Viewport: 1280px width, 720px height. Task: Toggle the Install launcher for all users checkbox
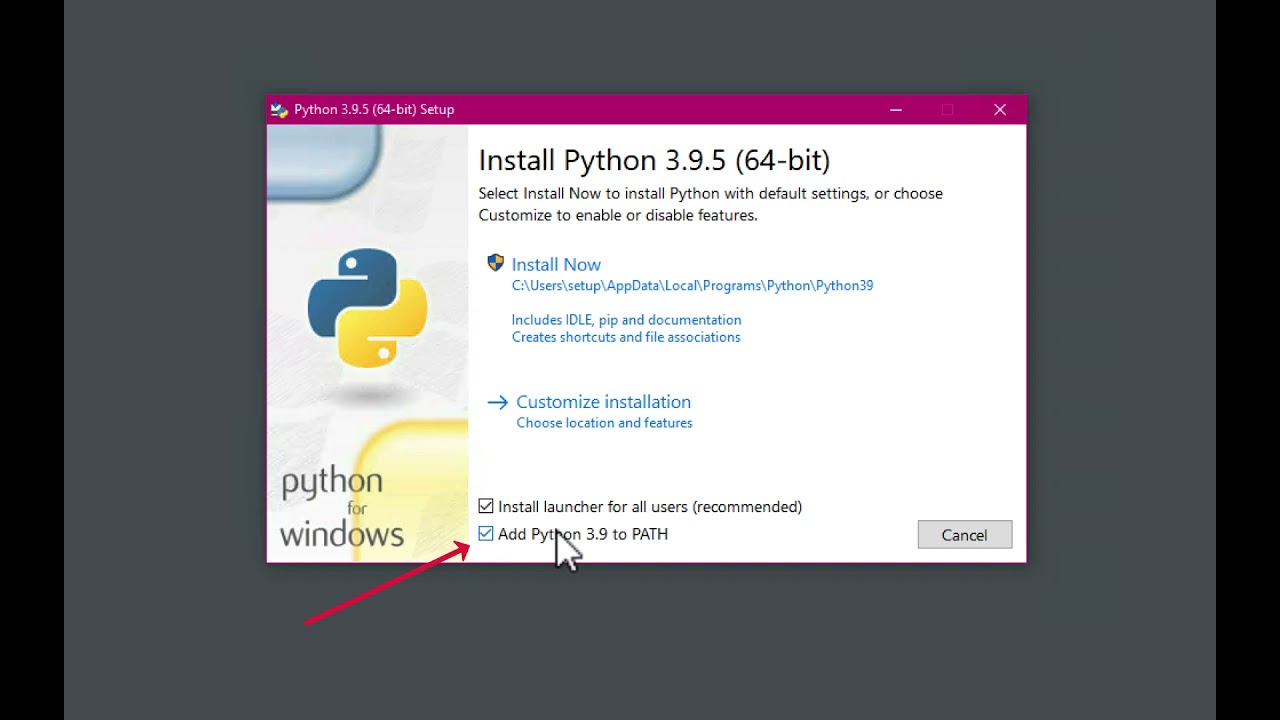[x=486, y=506]
